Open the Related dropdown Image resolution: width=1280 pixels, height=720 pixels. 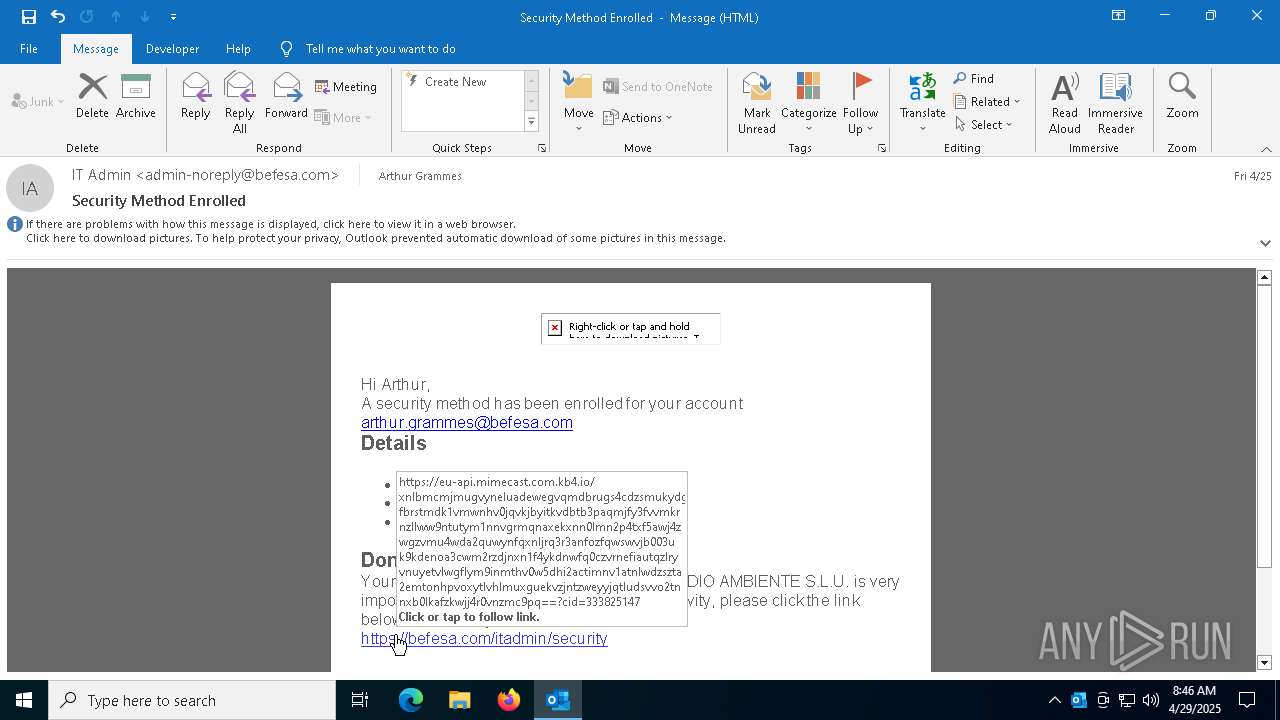coord(987,101)
